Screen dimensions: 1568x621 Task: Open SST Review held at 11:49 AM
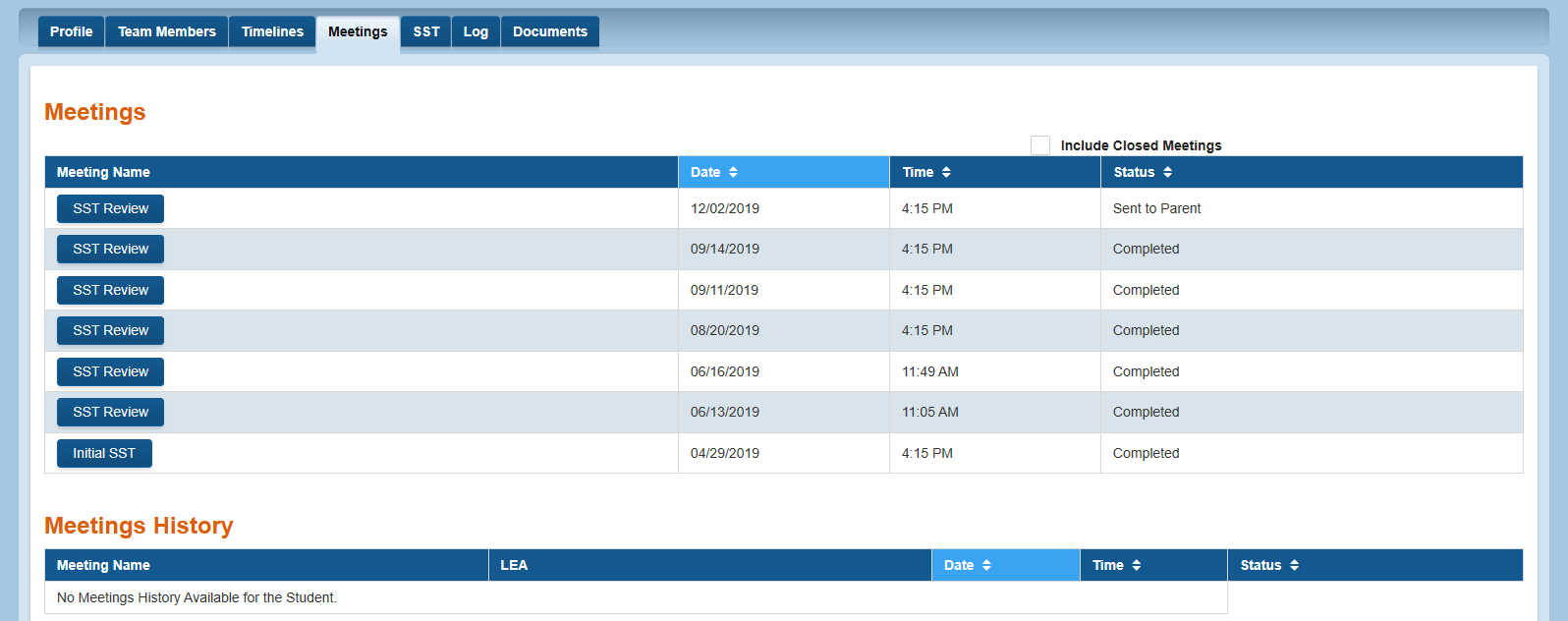point(110,371)
